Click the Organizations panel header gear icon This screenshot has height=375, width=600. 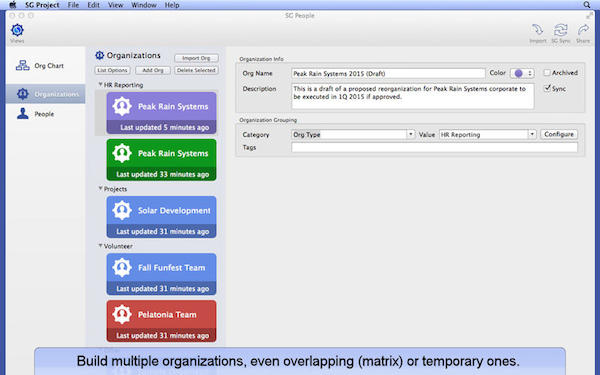[99, 55]
